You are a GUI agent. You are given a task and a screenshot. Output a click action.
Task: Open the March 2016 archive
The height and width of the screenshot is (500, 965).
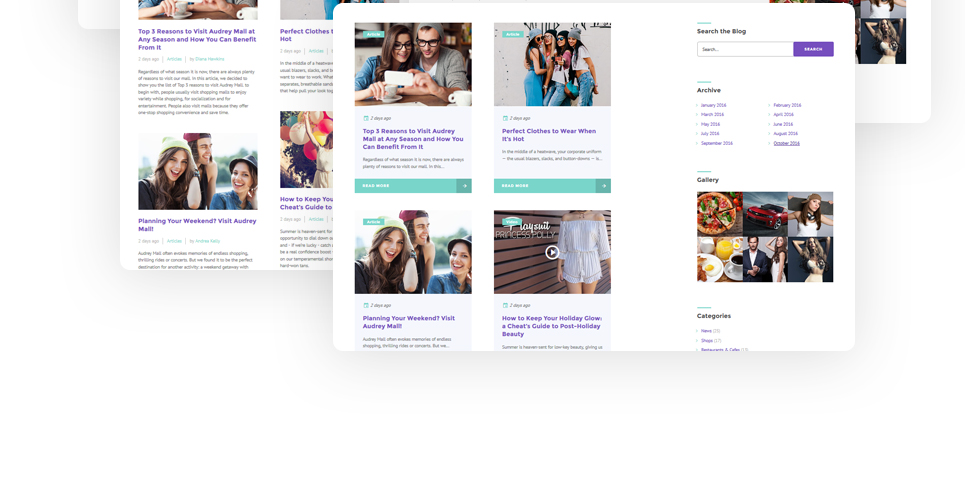point(712,115)
